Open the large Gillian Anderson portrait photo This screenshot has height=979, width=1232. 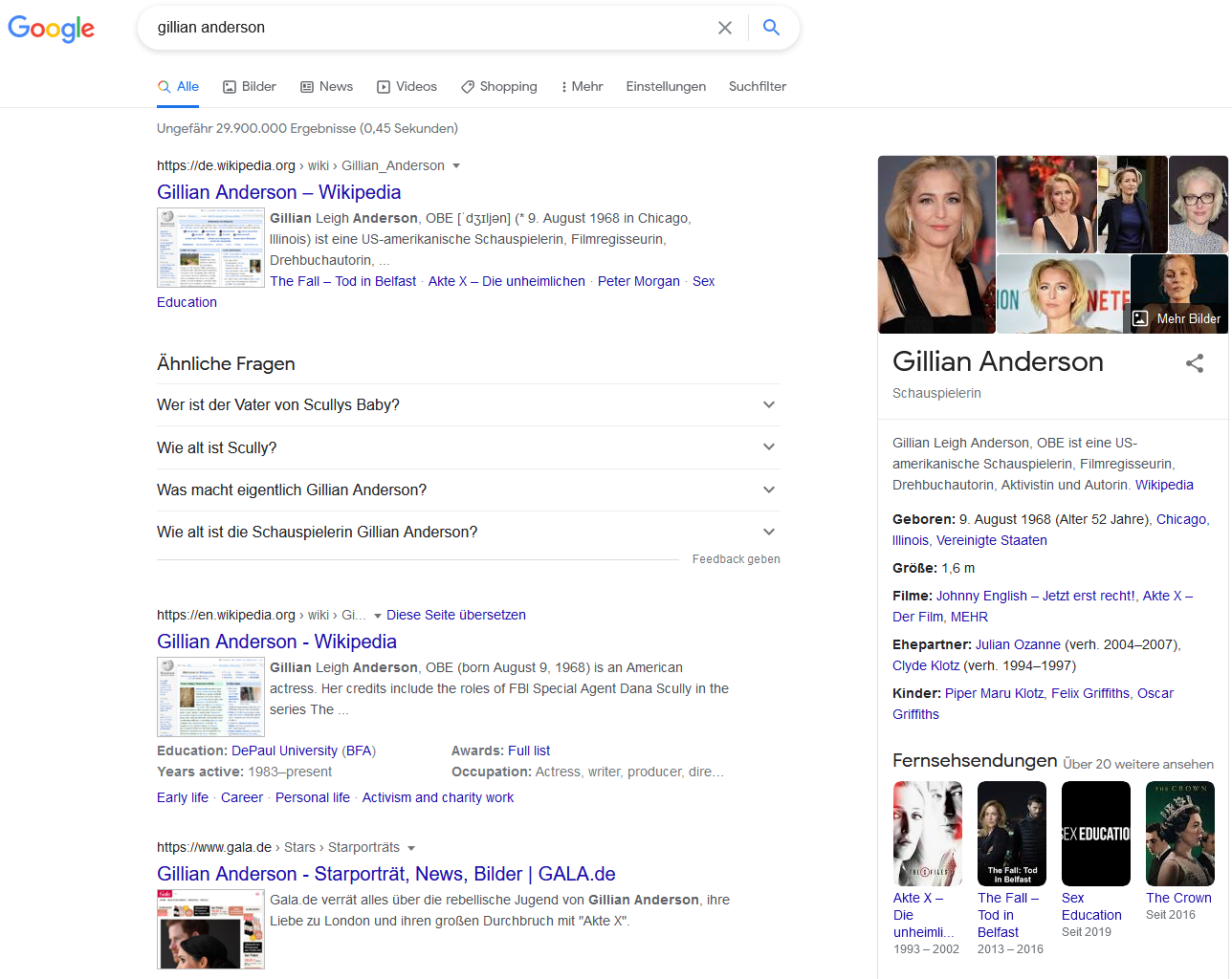point(936,245)
